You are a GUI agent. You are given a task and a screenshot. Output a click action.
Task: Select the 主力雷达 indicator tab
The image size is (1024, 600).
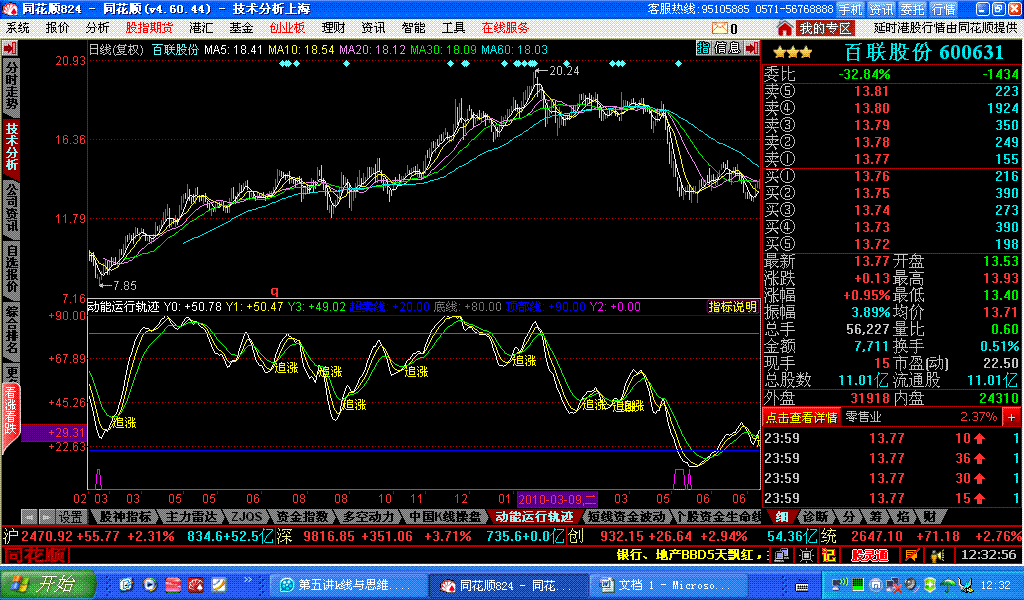(191, 517)
